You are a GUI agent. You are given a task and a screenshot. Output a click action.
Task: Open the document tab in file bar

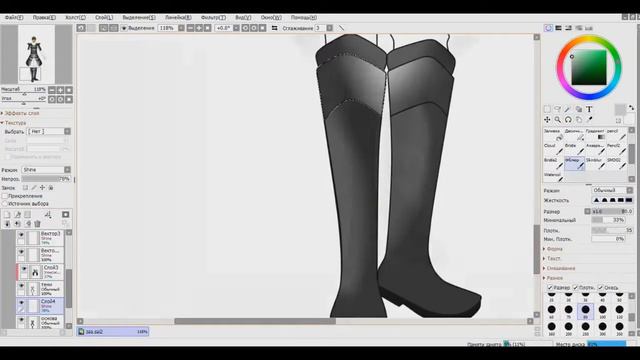click(x=113, y=331)
